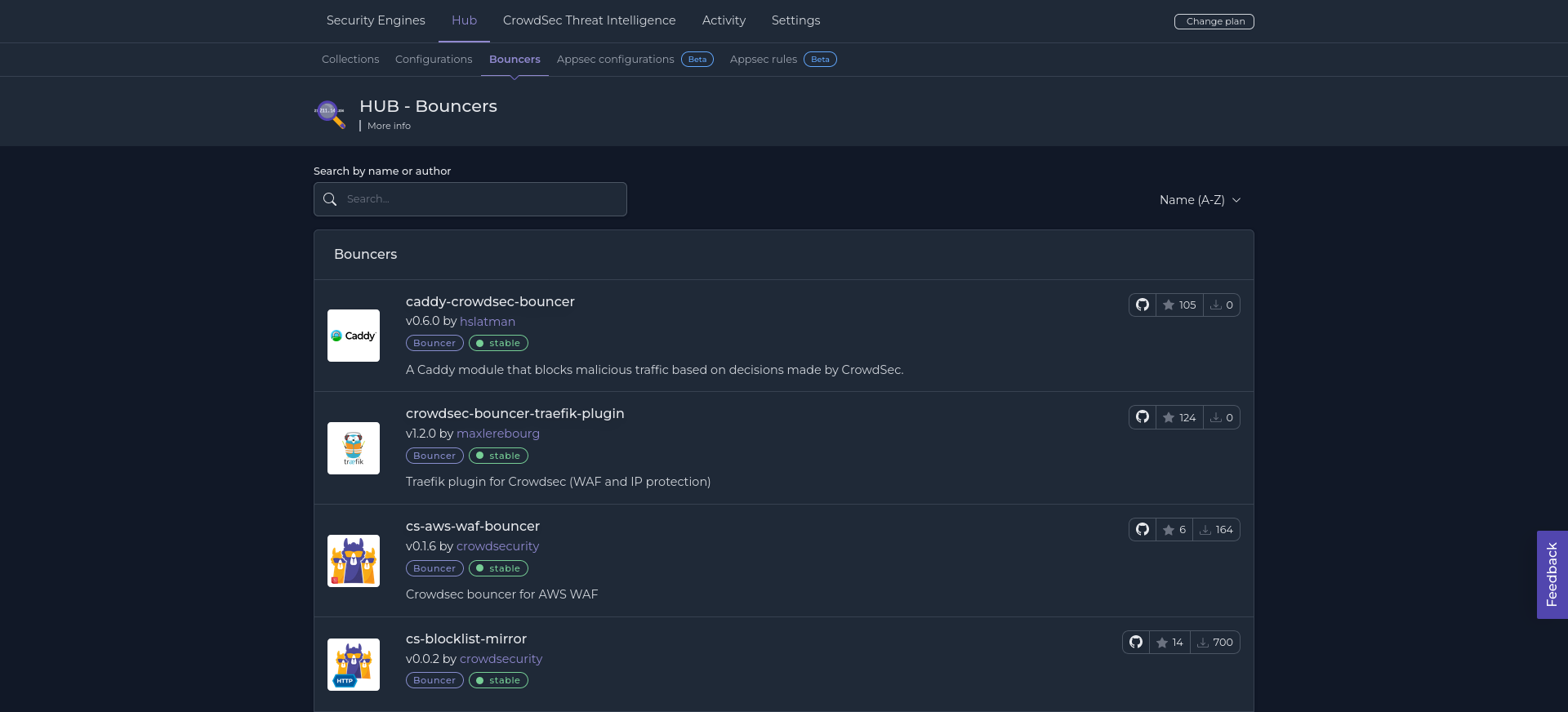Click the magnifier icon in search box
The height and width of the screenshot is (712, 1568).
point(330,199)
